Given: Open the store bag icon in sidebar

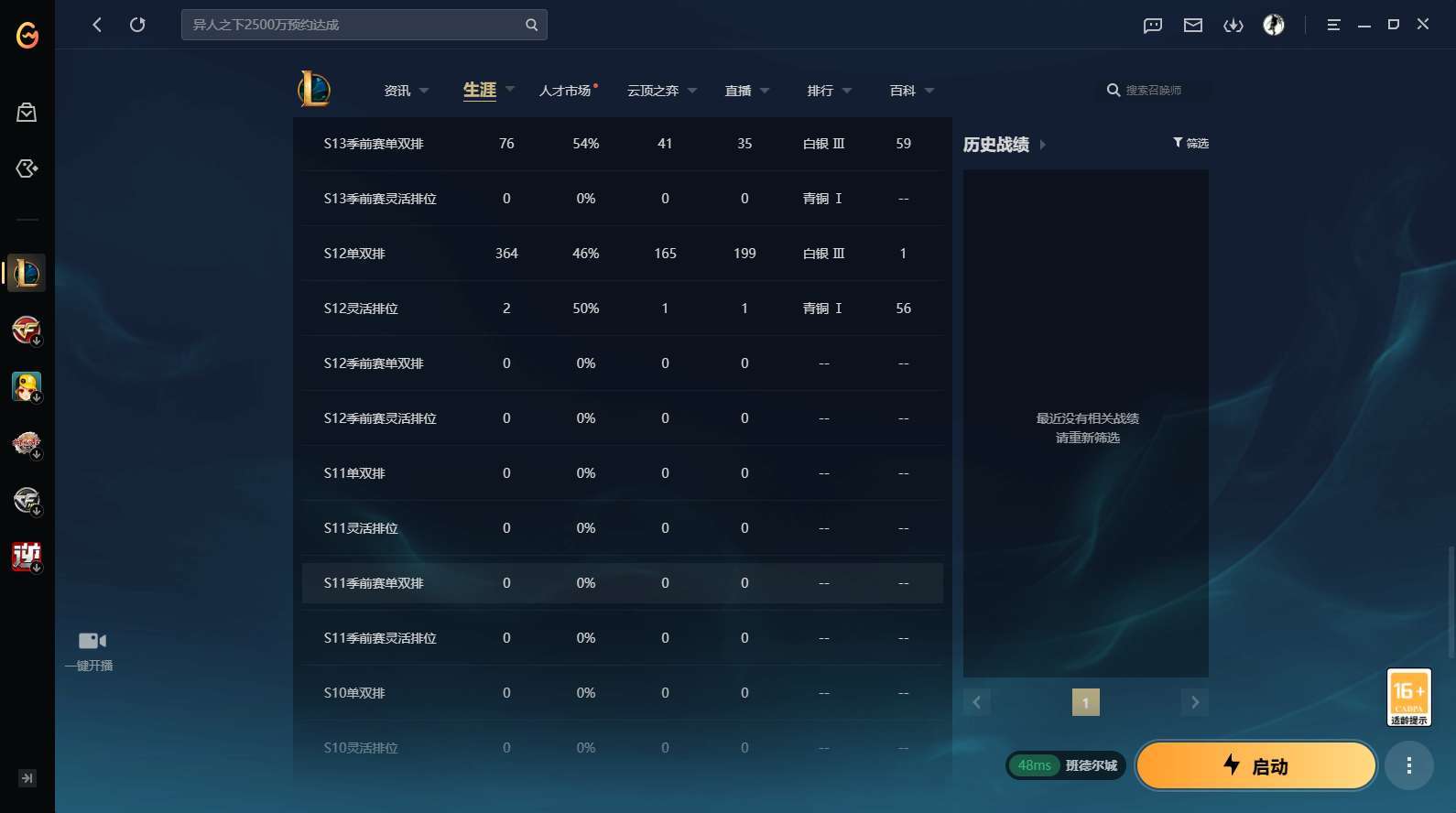Looking at the screenshot, I should click(x=27, y=113).
